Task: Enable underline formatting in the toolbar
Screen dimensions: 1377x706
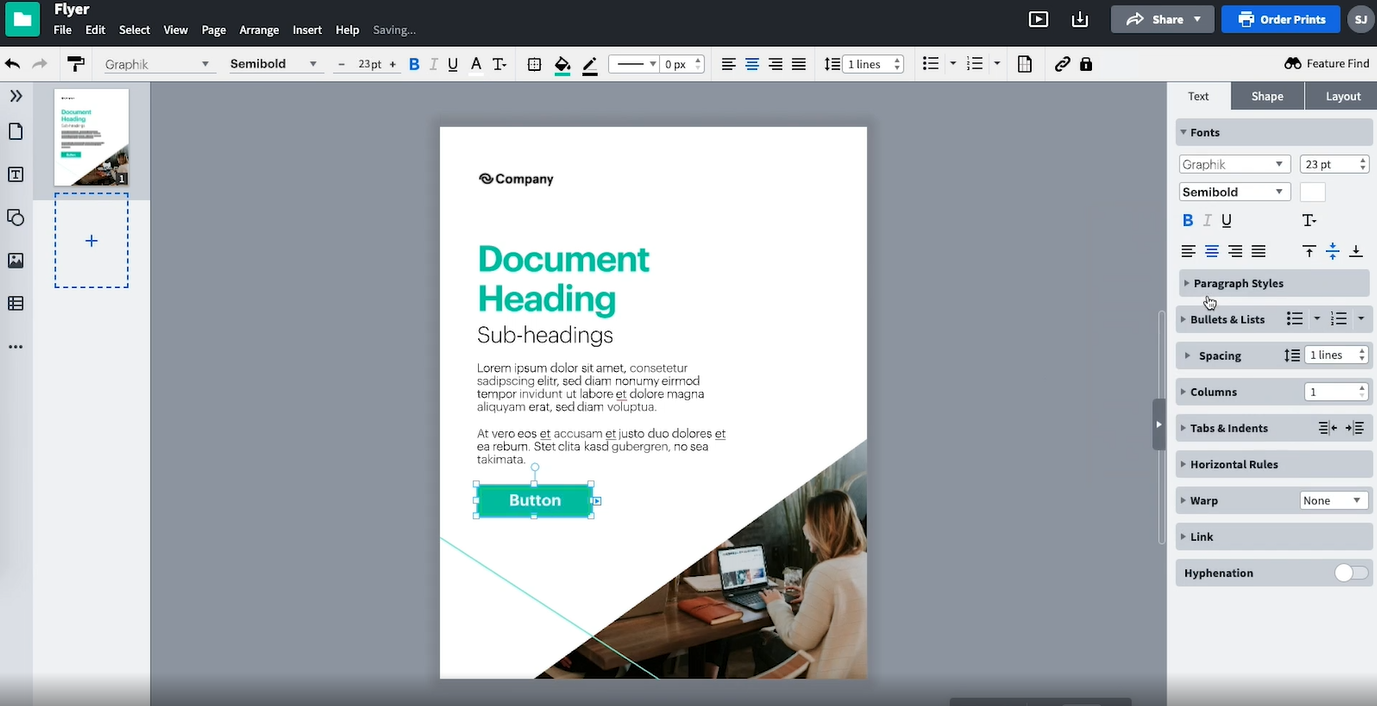Action: pos(452,63)
